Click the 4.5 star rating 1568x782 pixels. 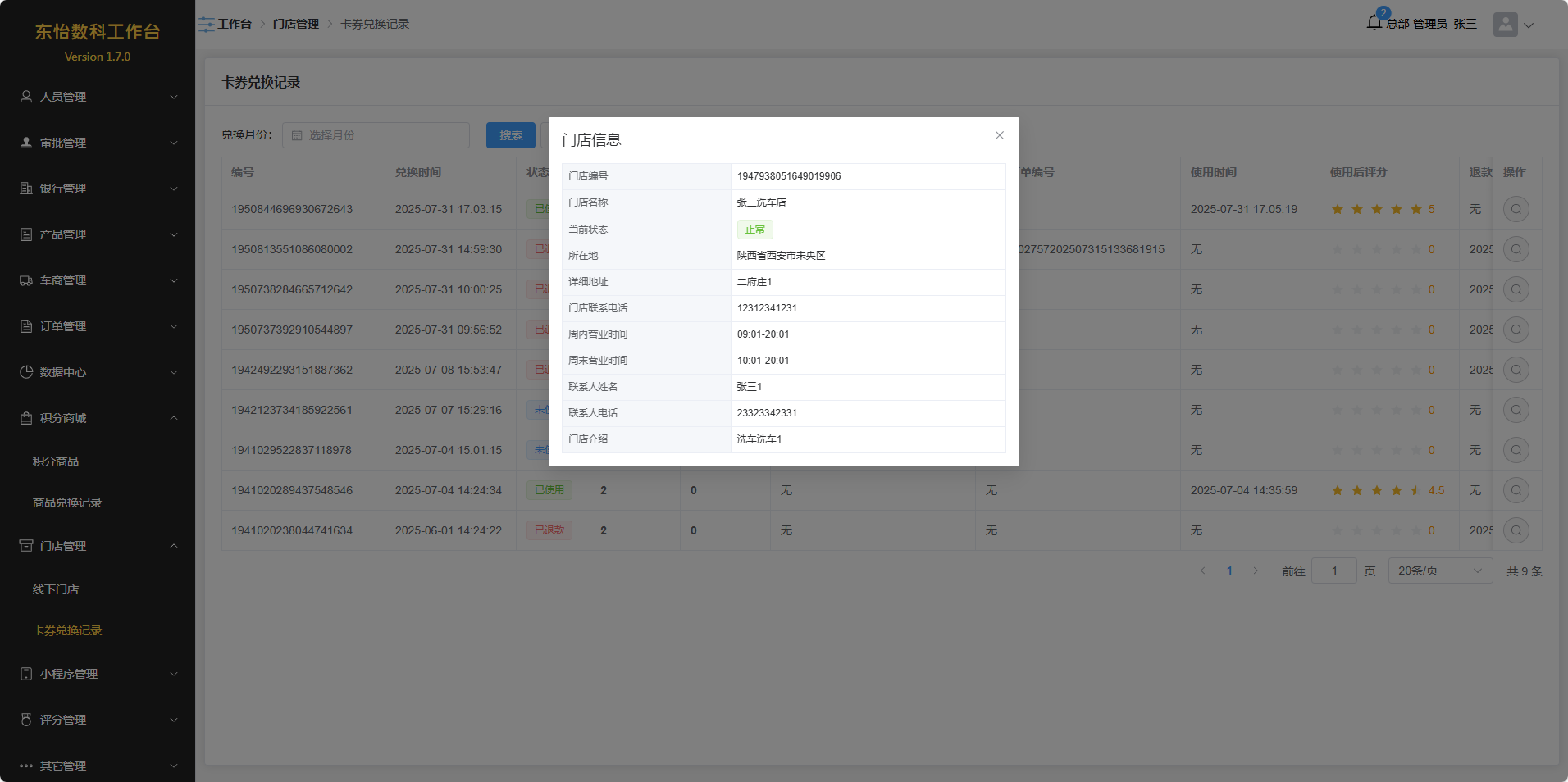1376,491
